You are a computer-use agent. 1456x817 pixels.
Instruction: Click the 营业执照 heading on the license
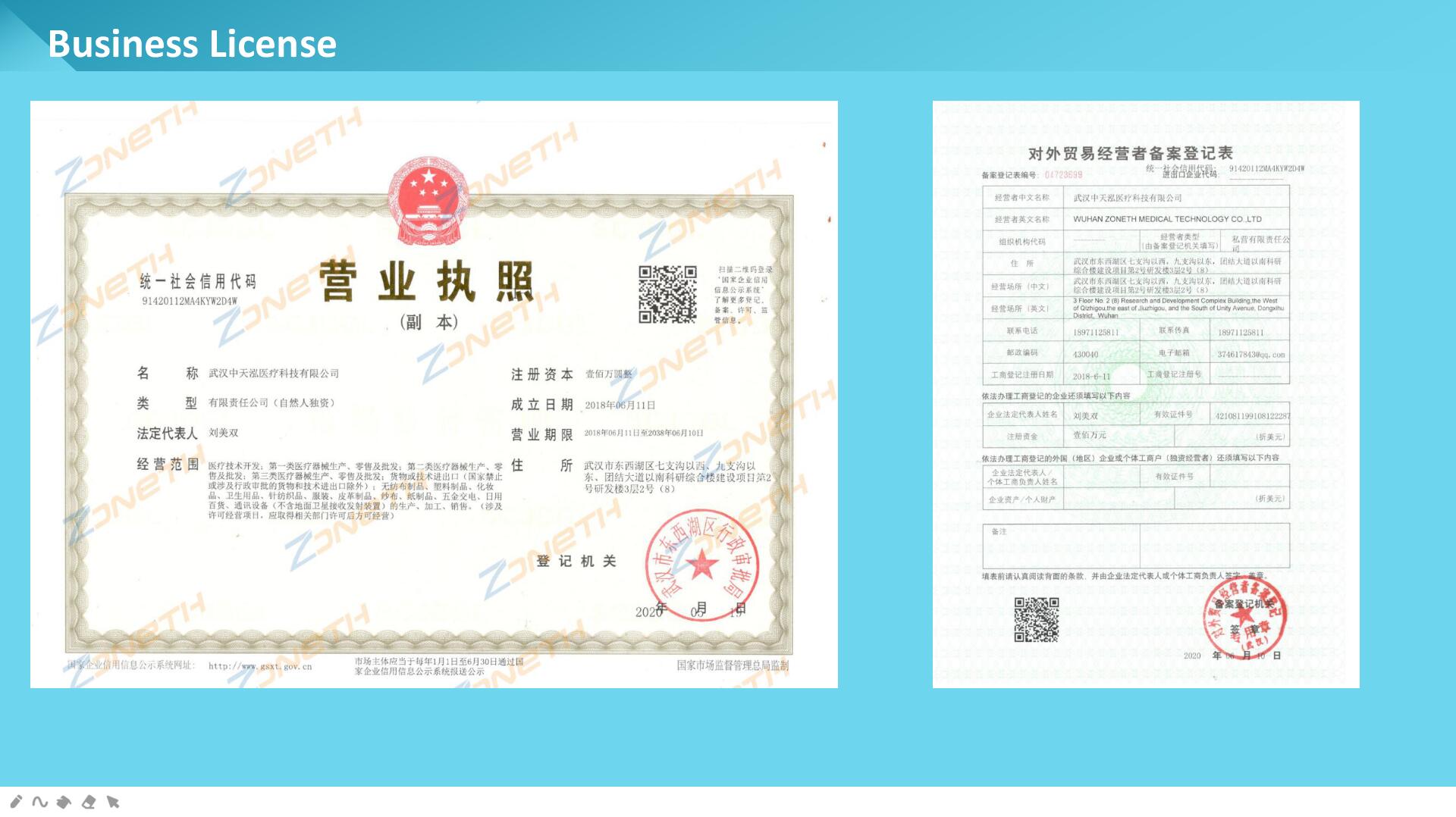[x=427, y=281]
